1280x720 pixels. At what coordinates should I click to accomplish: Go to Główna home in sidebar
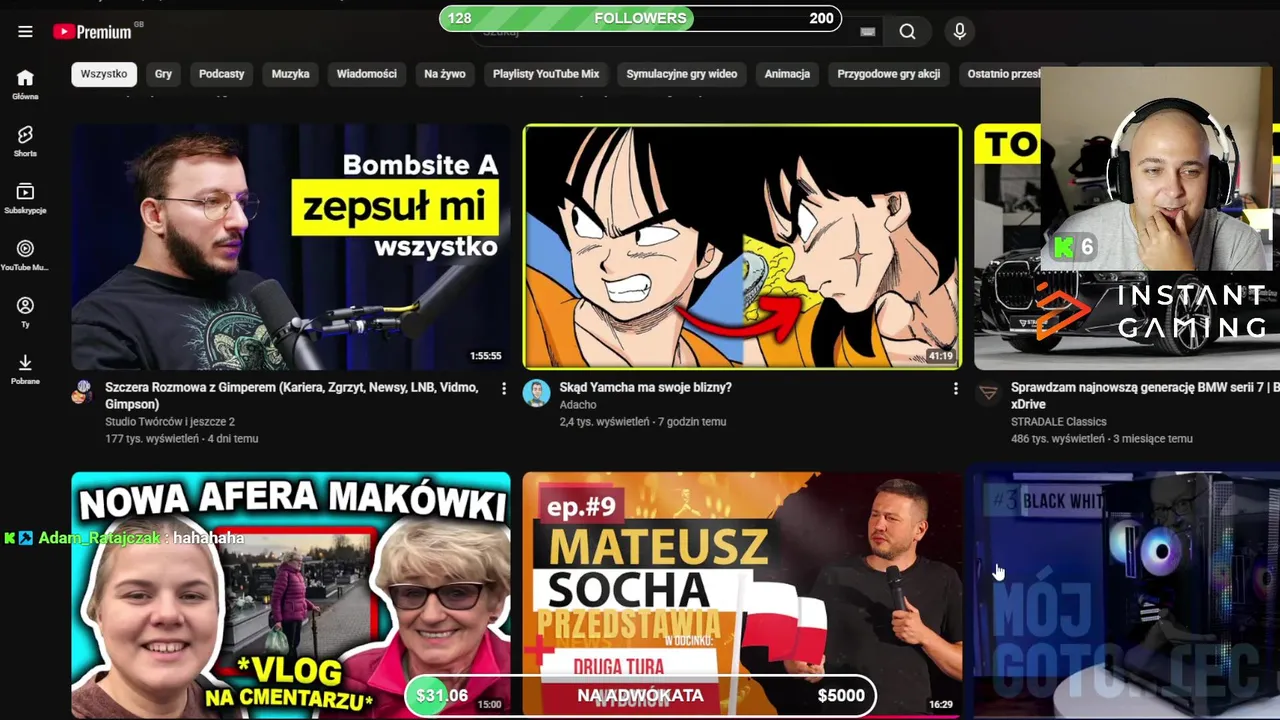tap(25, 84)
